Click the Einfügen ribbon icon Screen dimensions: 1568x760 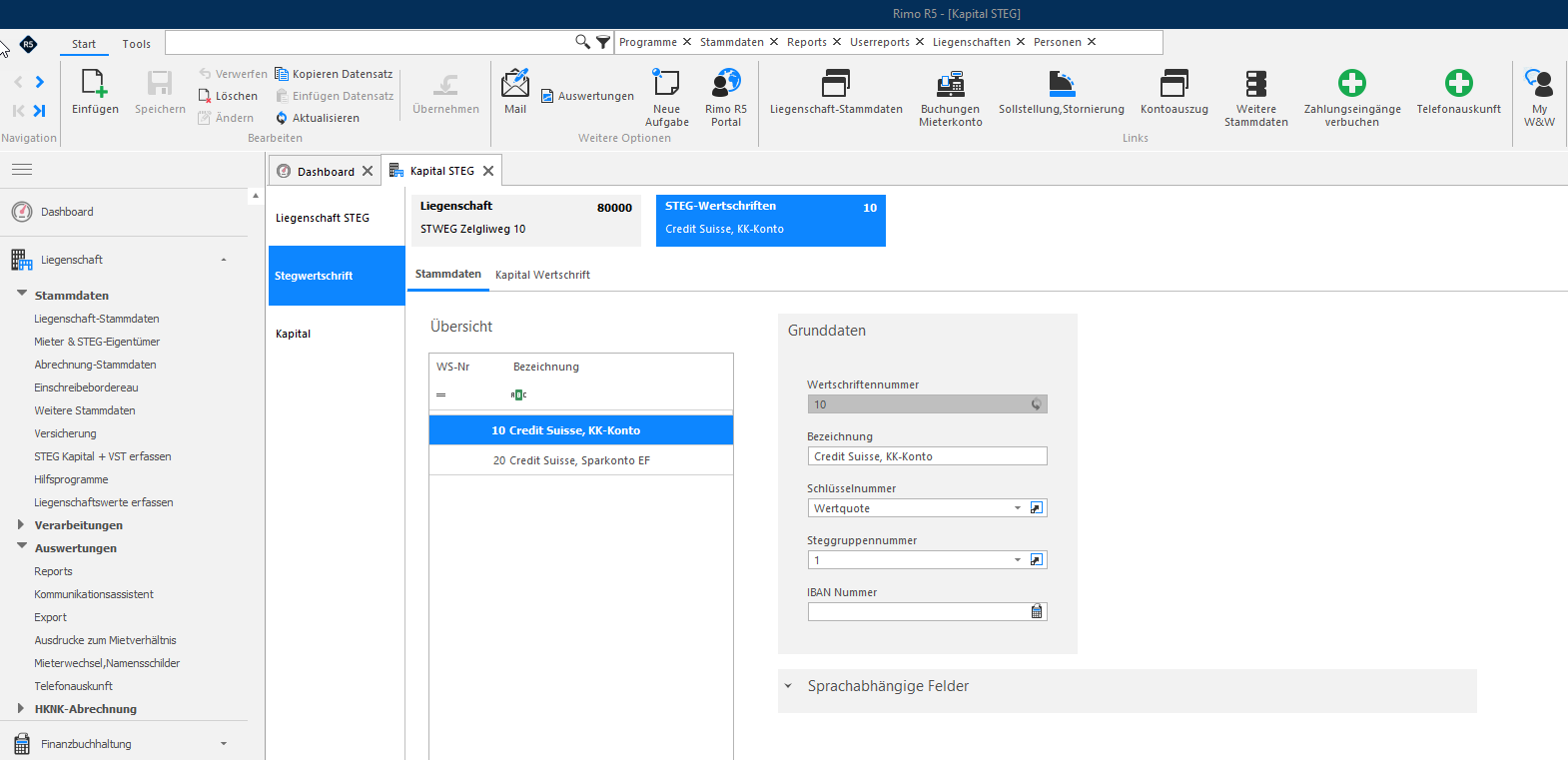pos(95,83)
